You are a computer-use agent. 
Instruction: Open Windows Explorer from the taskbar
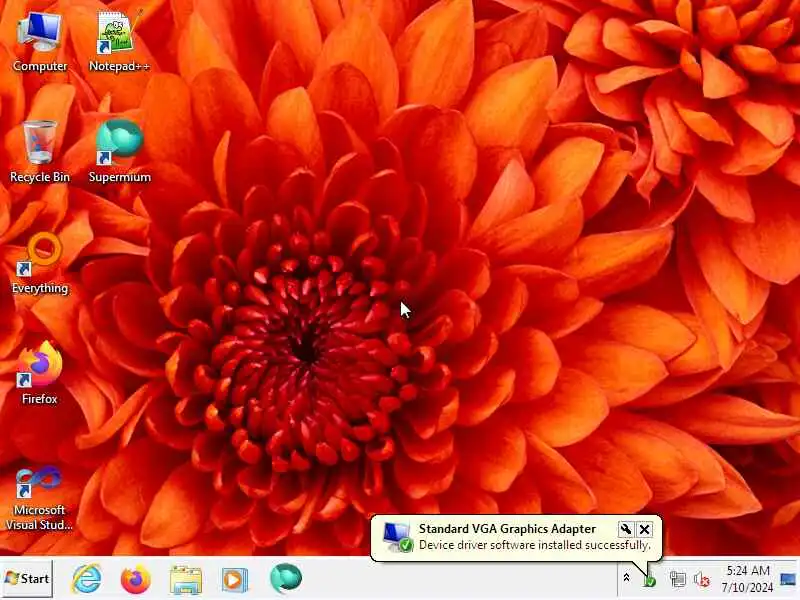[x=186, y=579]
